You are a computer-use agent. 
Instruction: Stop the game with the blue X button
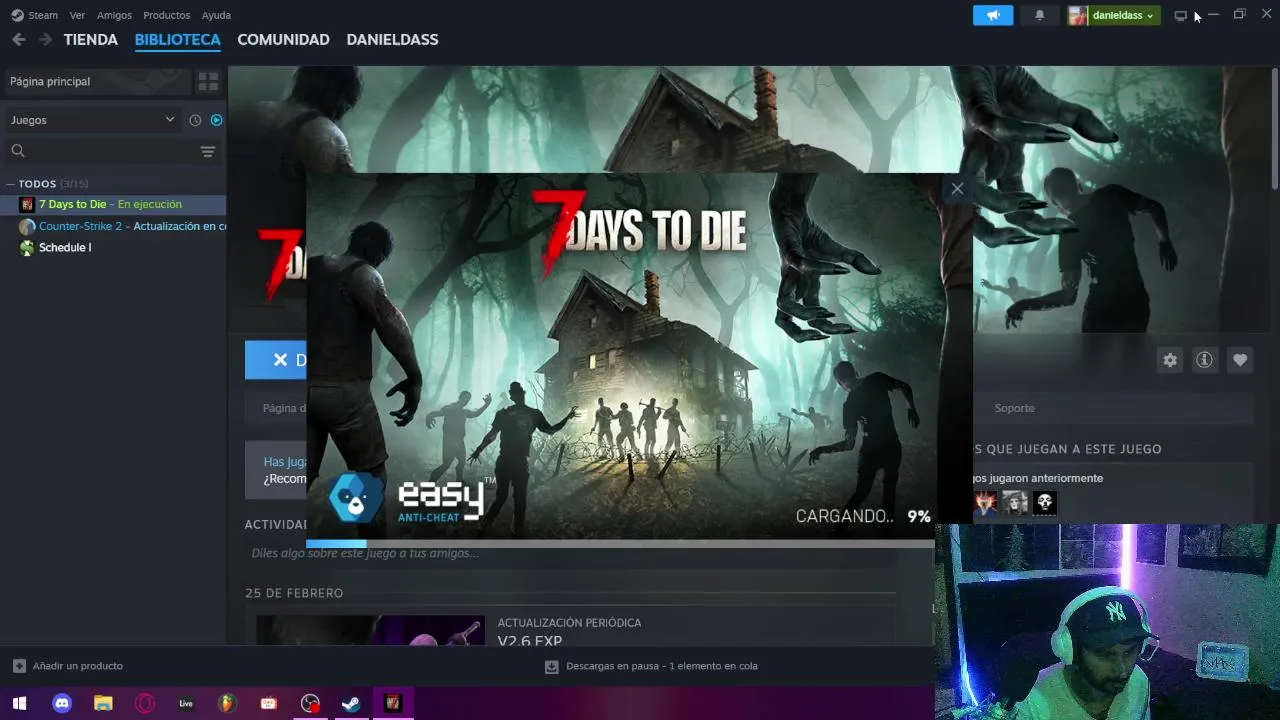click(x=277, y=360)
